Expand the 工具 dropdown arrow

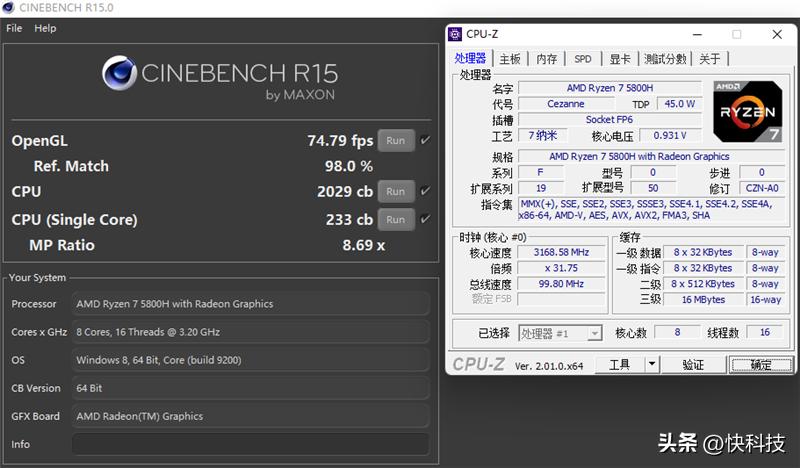[652, 364]
